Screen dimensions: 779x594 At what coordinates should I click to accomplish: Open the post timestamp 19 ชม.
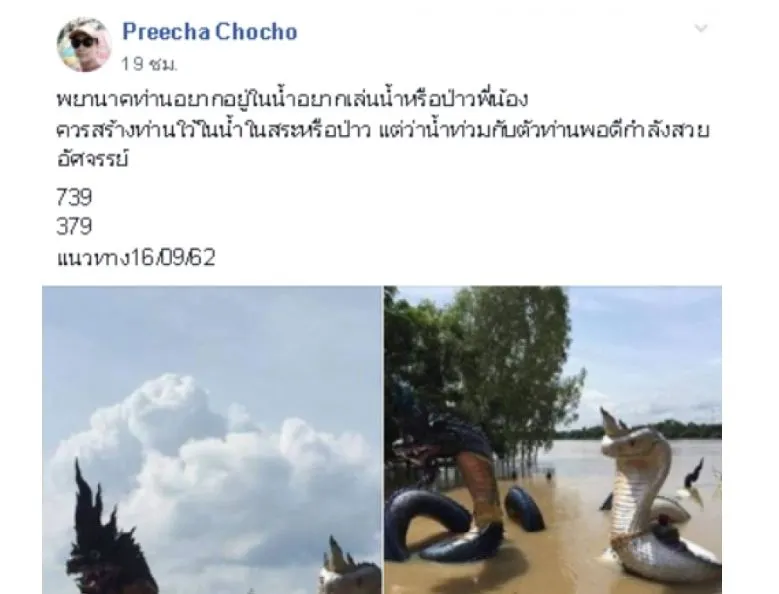tap(150, 64)
